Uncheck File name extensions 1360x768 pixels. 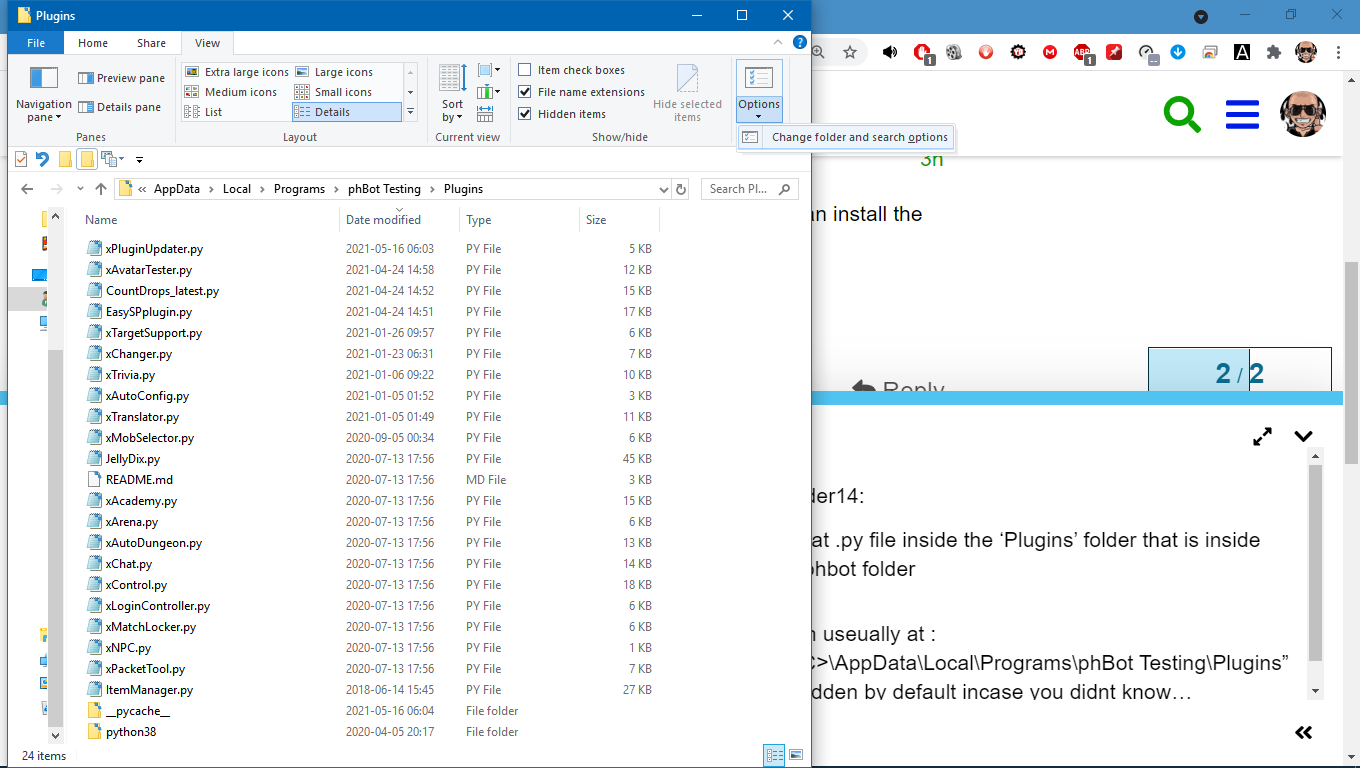coord(525,92)
